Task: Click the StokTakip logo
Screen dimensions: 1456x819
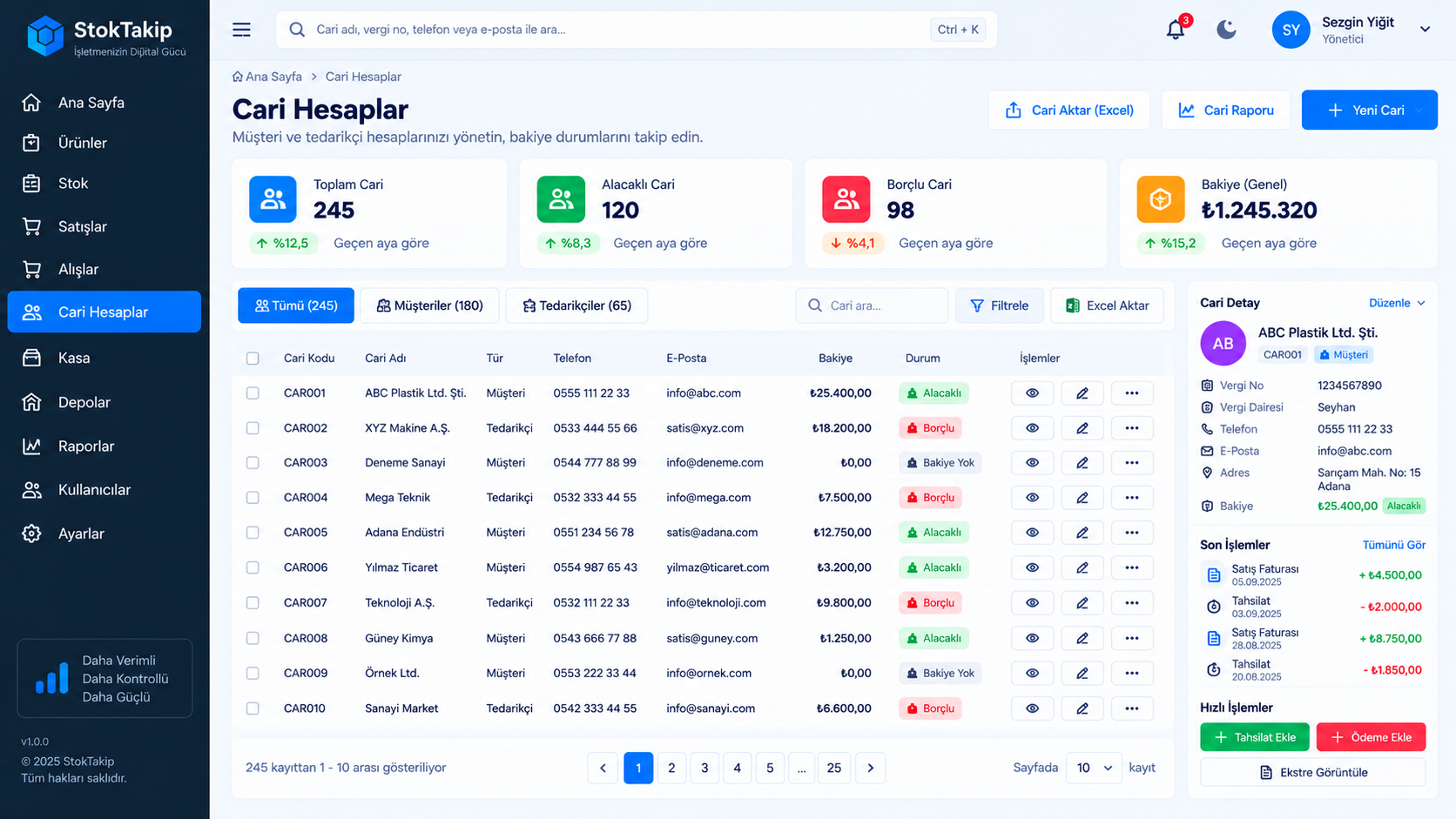Action: point(105,37)
